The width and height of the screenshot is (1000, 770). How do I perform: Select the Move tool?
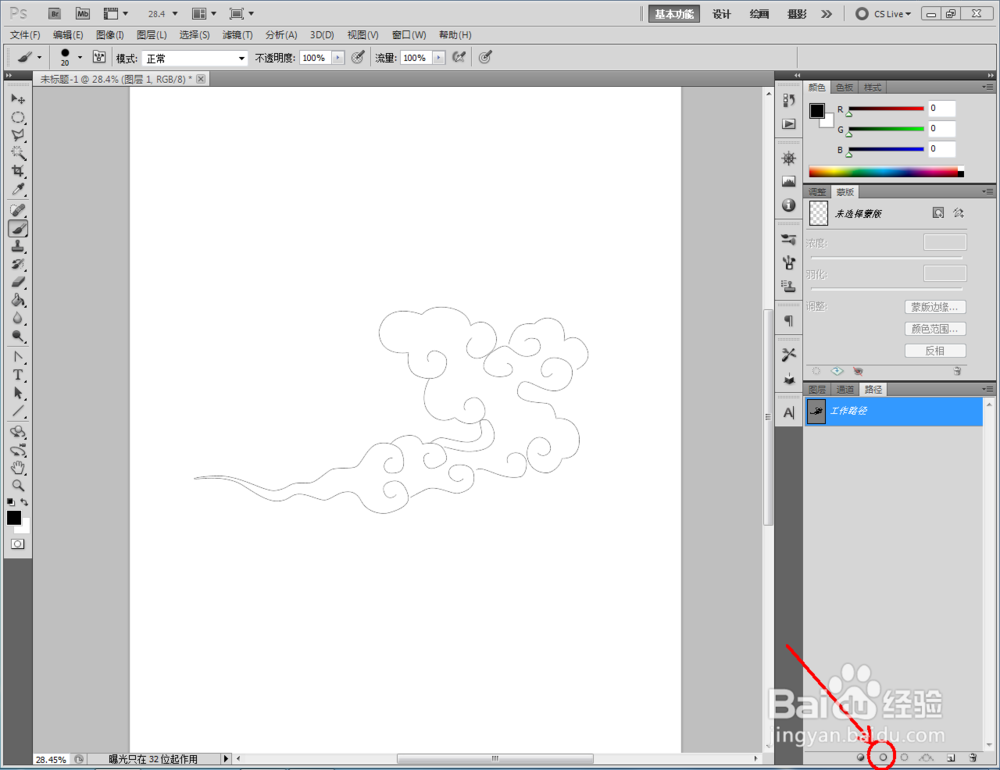pyautogui.click(x=18, y=99)
